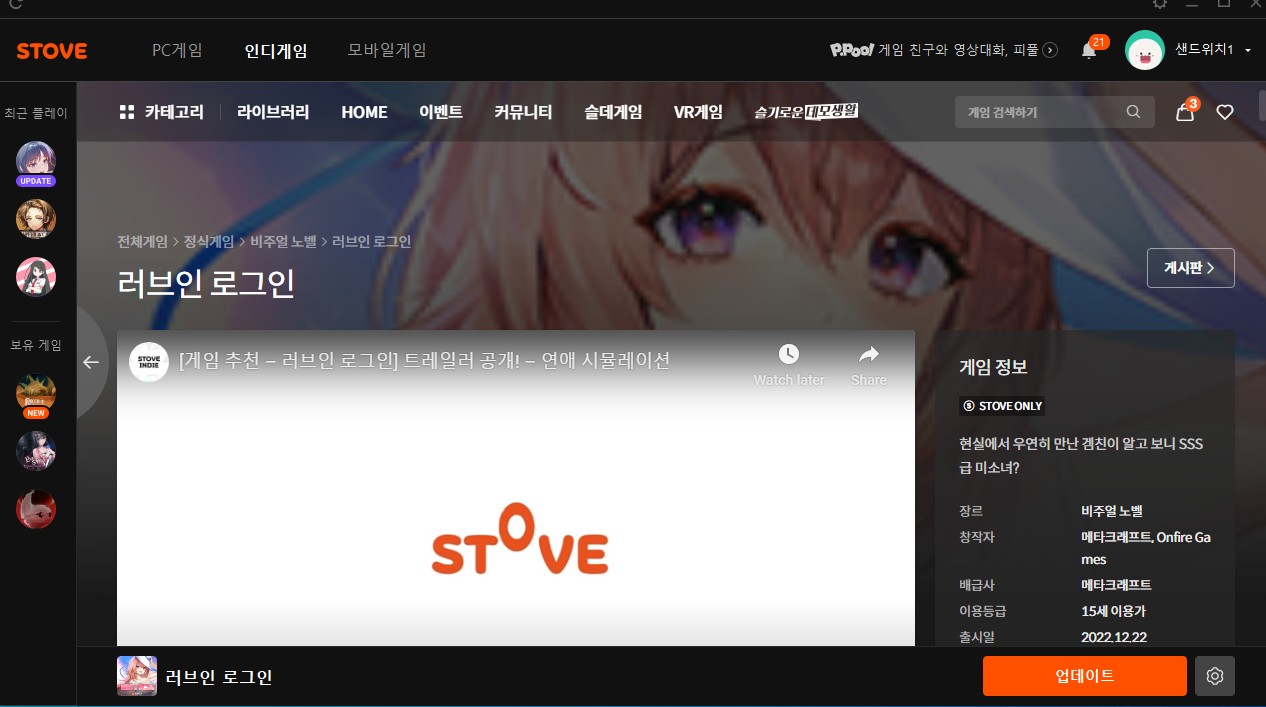Click the magnifier search icon

click(x=1133, y=112)
